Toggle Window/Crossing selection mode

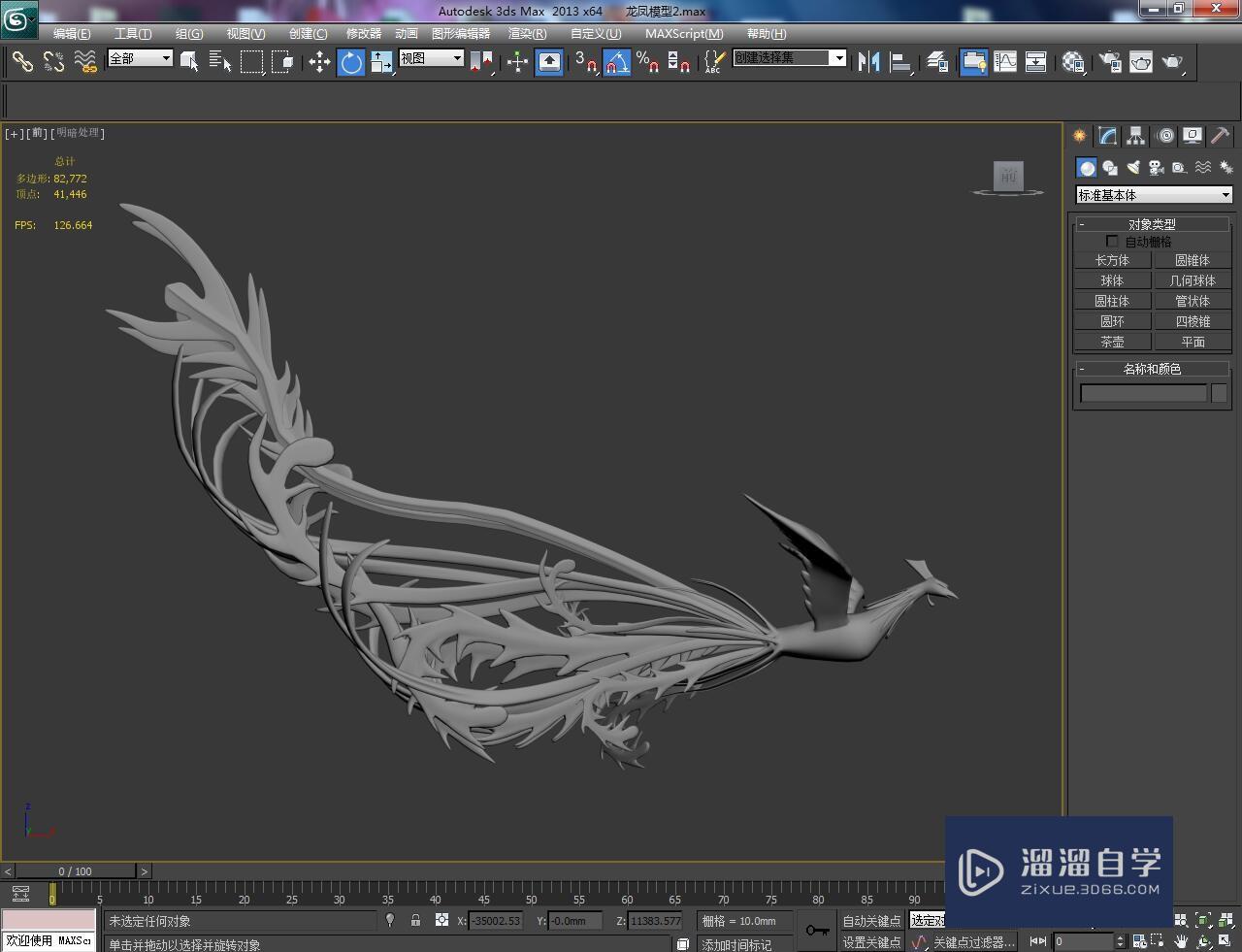click(x=282, y=62)
